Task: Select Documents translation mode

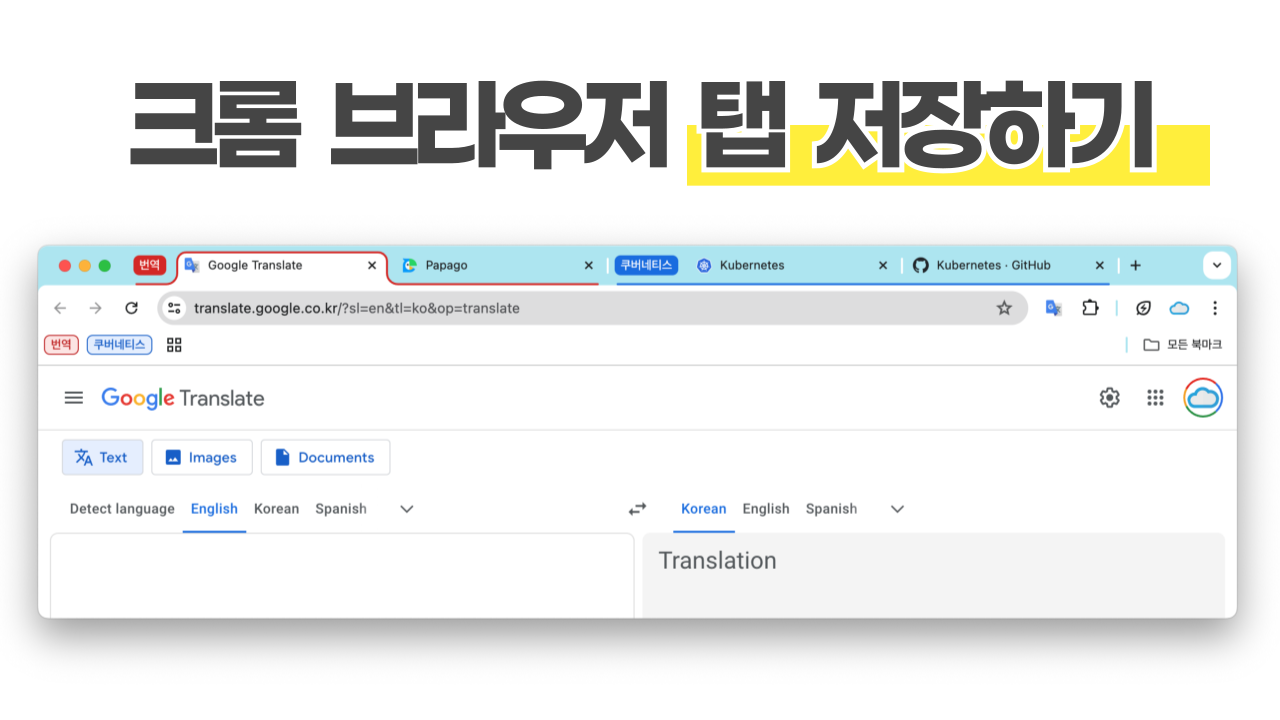Action: [325, 458]
